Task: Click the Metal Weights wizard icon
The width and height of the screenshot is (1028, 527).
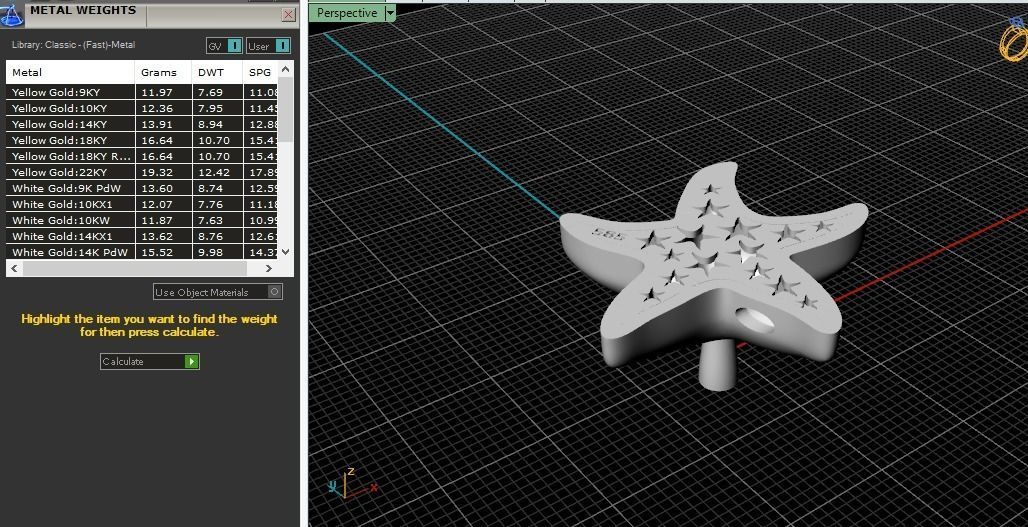Action: pyautogui.click(x=11, y=14)
